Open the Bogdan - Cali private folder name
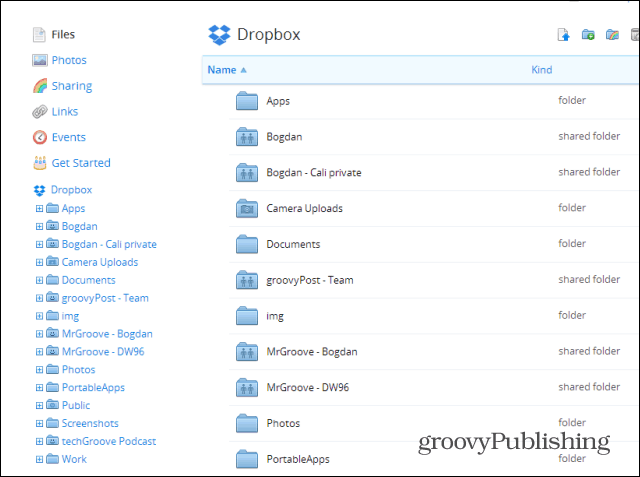The height and width of the screenshot is (477, 640). click(313, 173)
